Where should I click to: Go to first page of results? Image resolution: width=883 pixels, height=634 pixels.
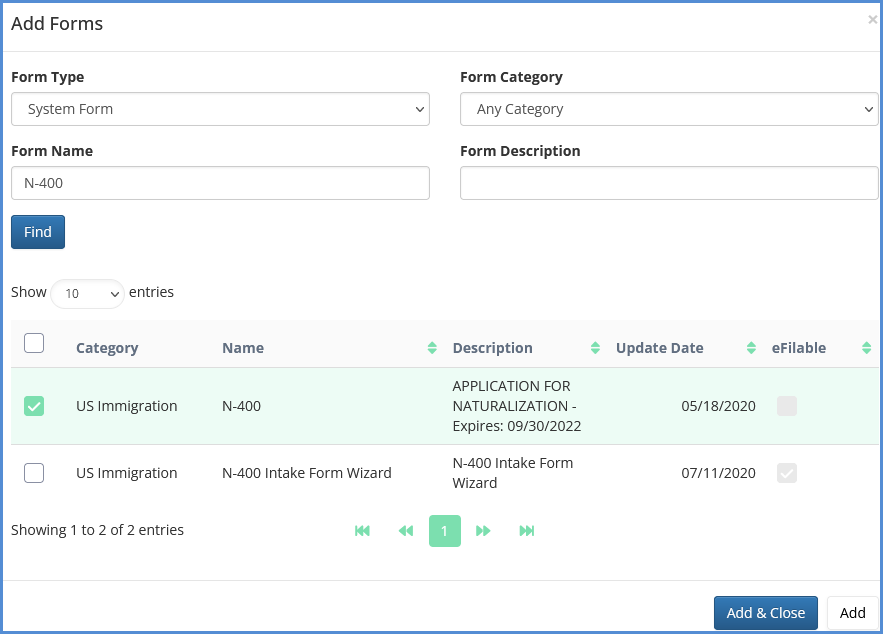(x=363, y=531)
